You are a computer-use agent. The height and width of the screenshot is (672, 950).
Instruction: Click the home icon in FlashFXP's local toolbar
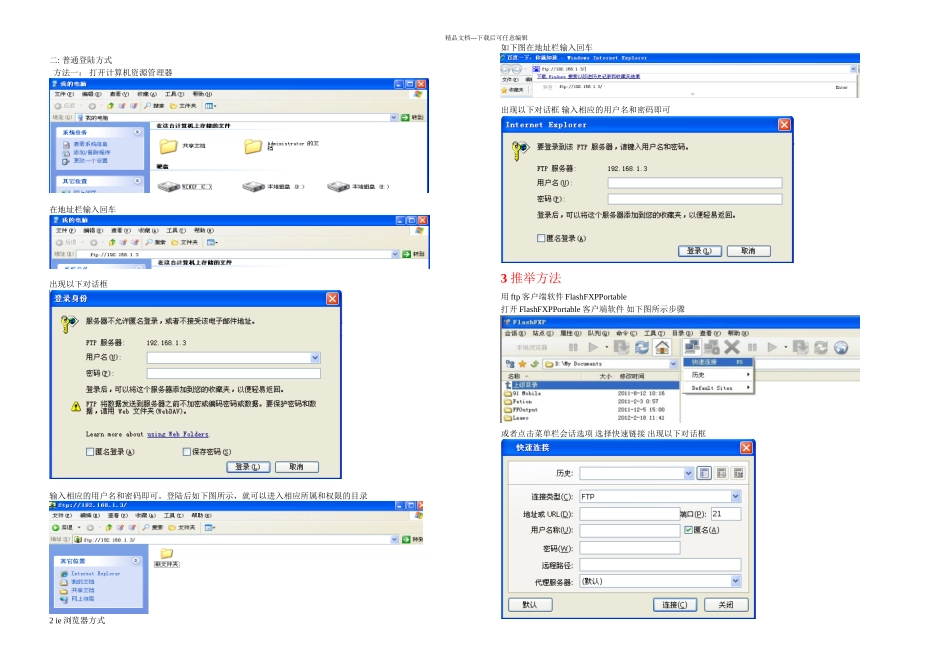click(x=662, y=347)
